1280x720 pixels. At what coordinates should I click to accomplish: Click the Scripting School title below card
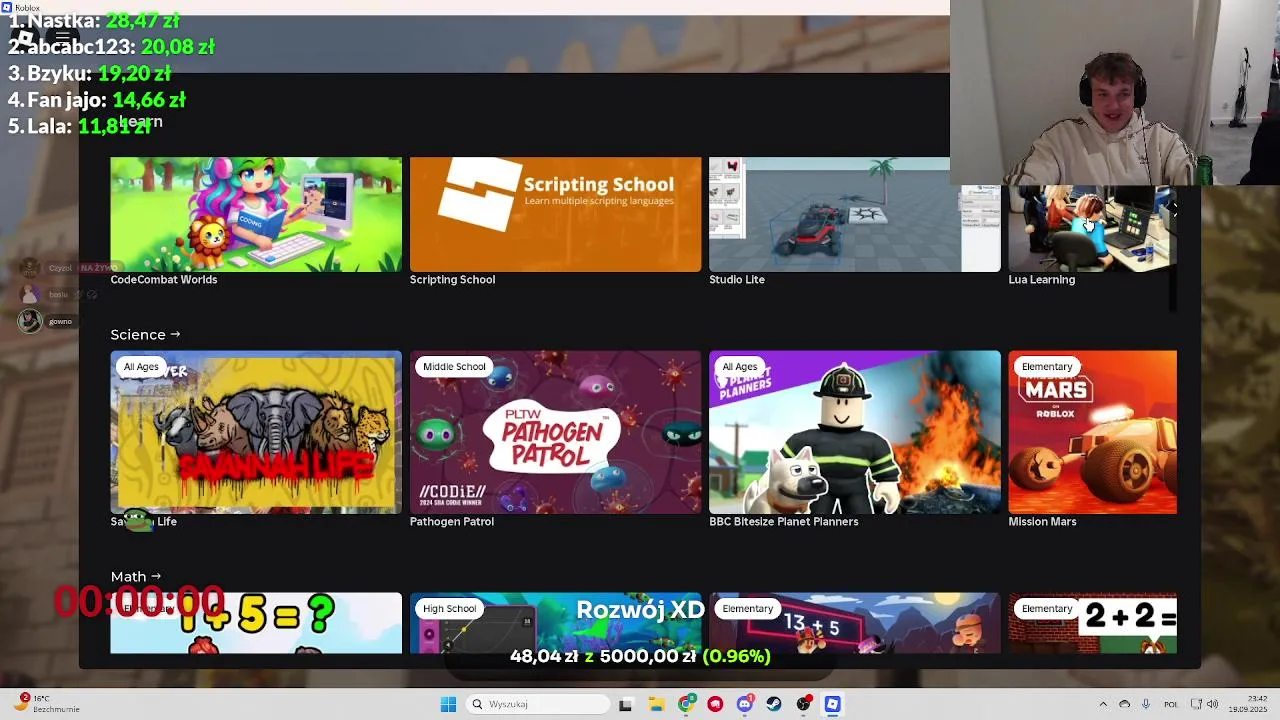pyautogui.click(x=452, y=280)
